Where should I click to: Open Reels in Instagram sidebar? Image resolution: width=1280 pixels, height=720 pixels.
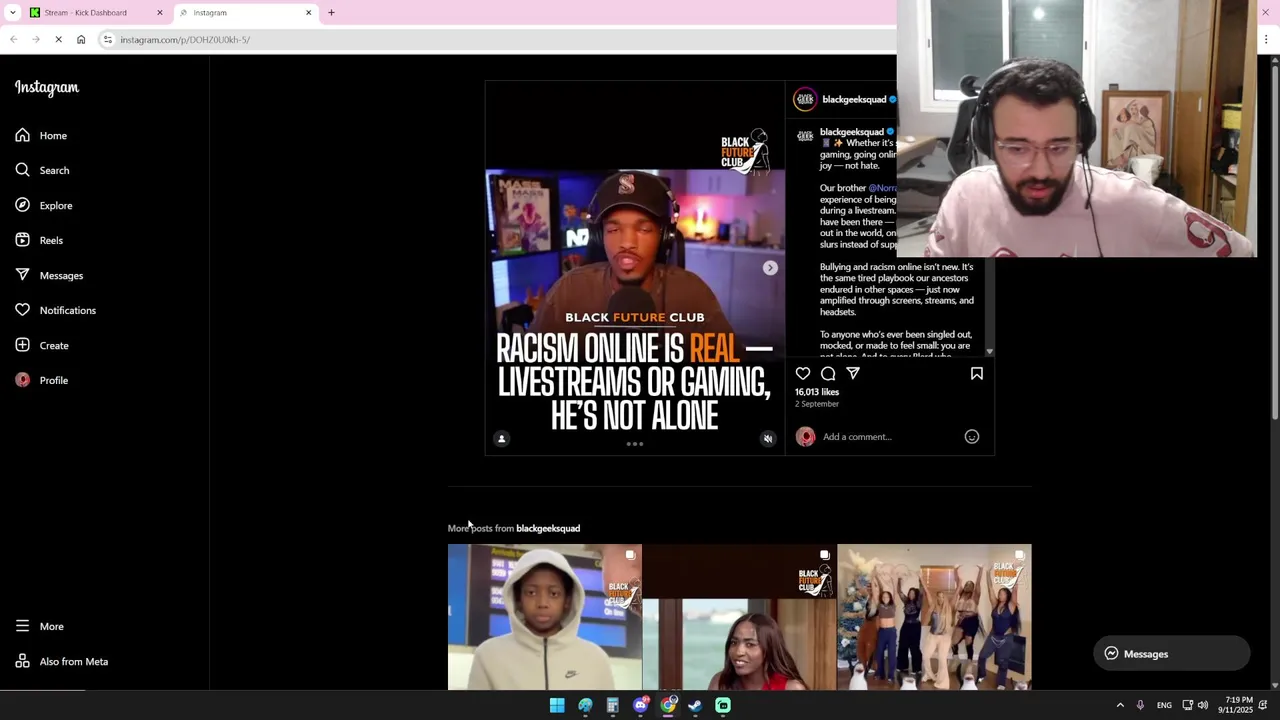[x=39, y=241]
